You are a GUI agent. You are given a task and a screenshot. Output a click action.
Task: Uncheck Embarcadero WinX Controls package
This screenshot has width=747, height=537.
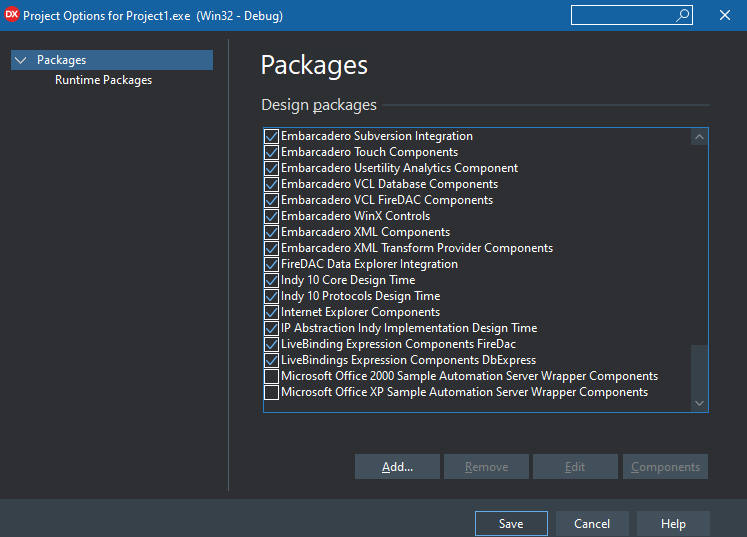click(272, 216)
